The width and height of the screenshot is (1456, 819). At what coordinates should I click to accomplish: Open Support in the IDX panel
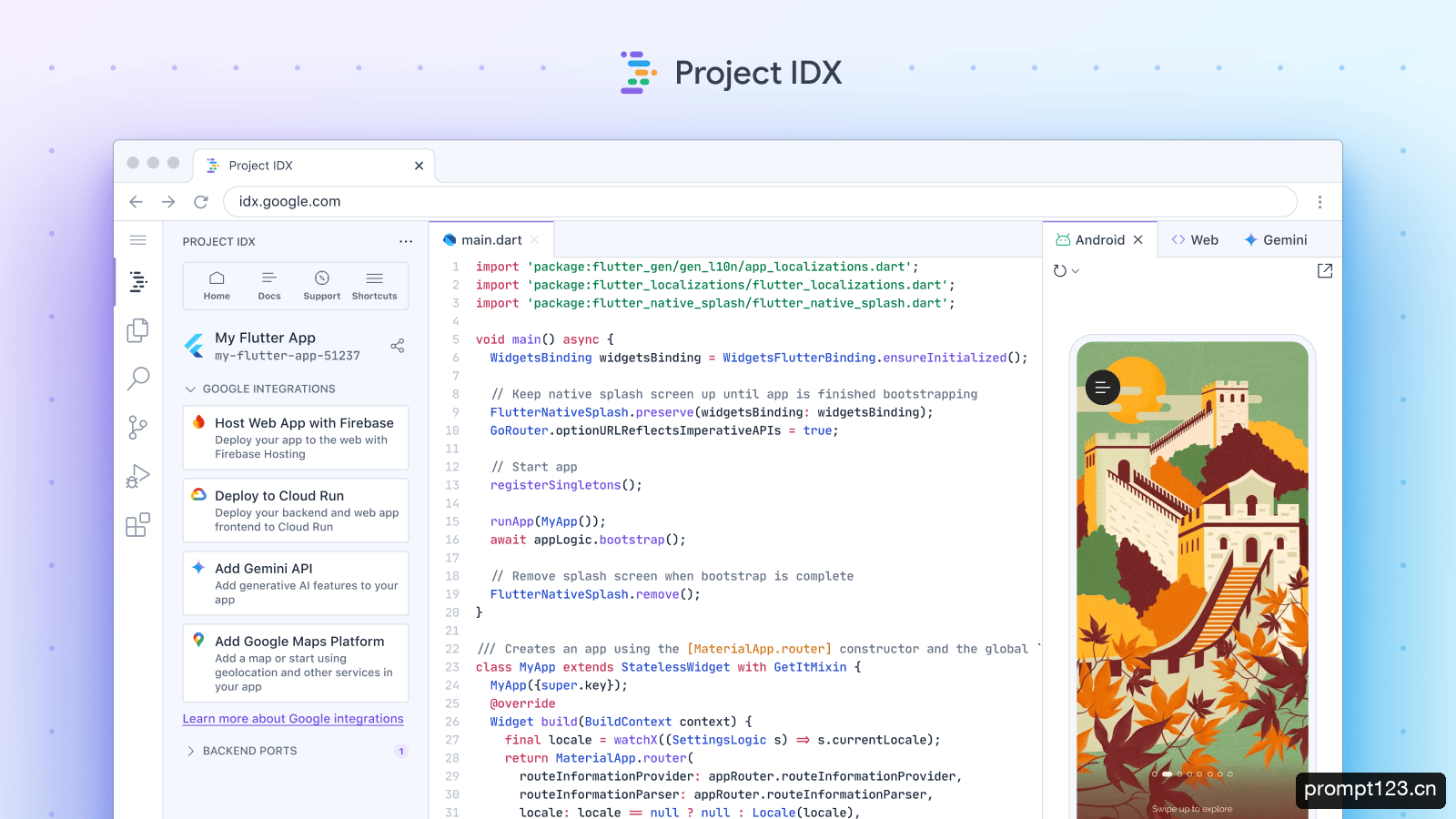tap(322, 286)
